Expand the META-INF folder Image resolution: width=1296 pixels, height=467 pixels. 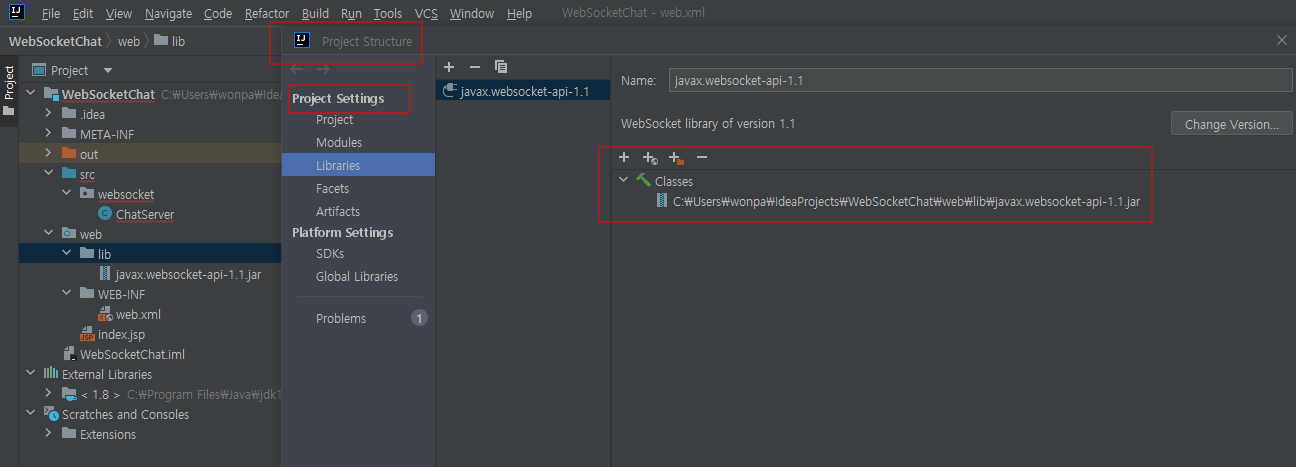49,134
